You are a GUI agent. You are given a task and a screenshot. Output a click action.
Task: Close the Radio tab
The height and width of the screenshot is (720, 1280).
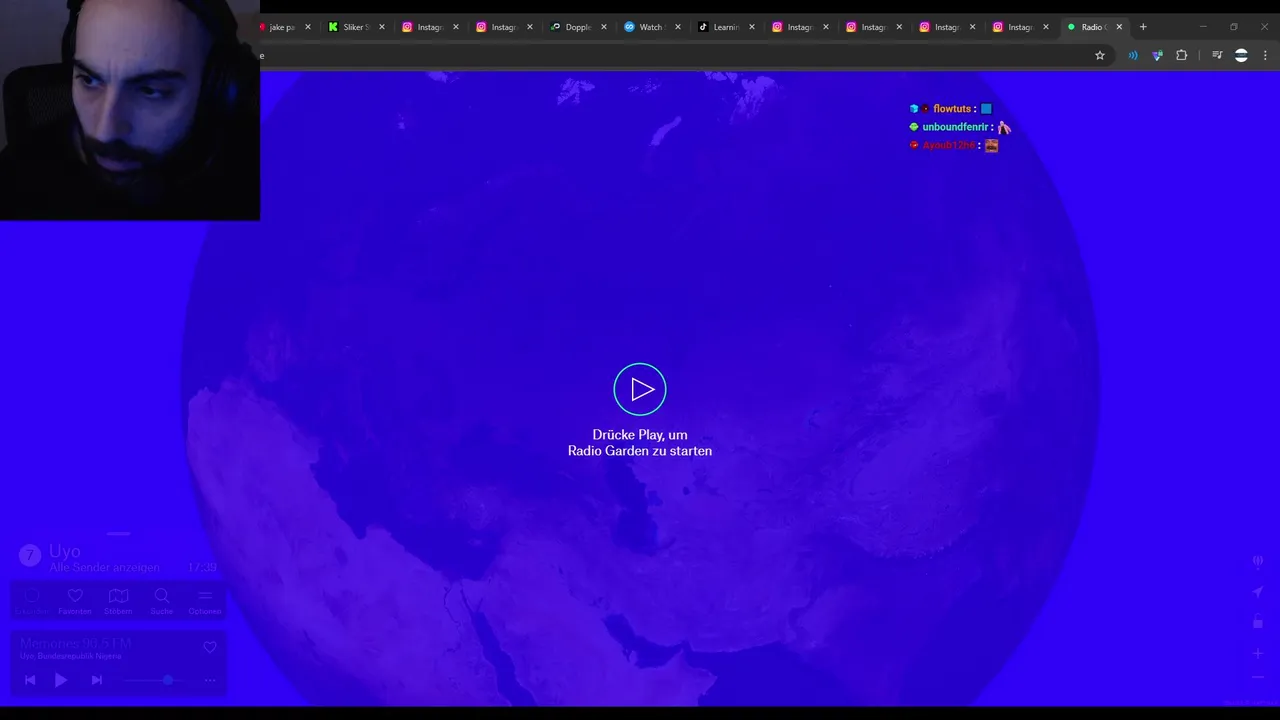click(x=1119, y=27)
